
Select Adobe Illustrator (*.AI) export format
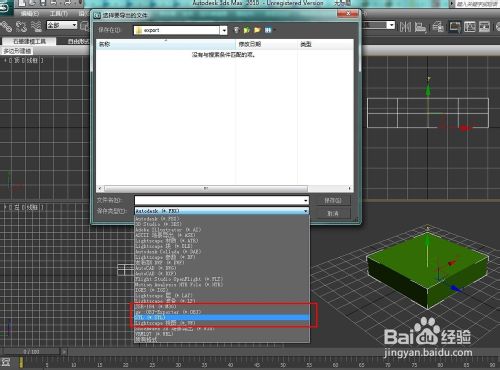click(x=222, y=230)
